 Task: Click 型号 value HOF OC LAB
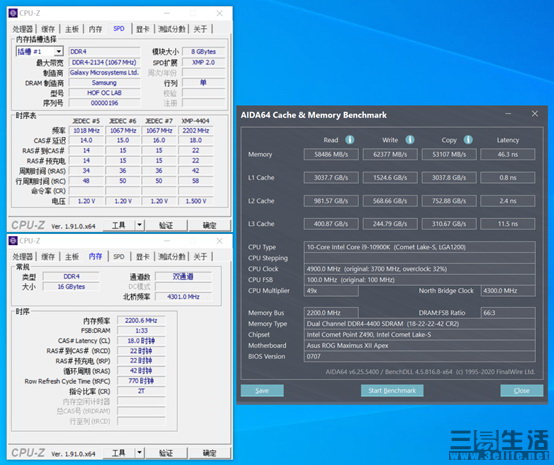point(104,93)
